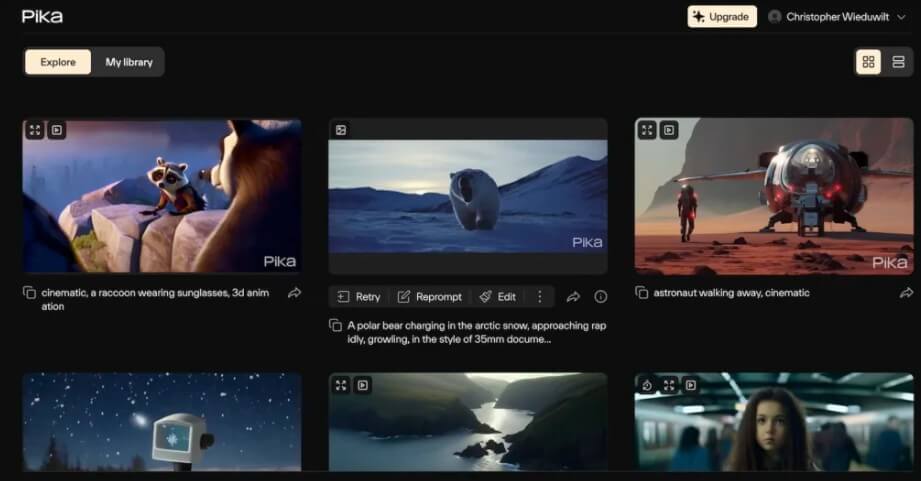Expand the raccoon video to fullscreen
The image size is (921, 481).
[x=35, y=130]
